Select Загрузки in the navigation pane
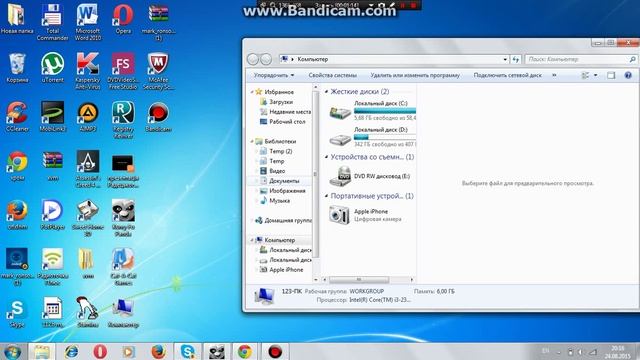The height and width of the screenshot is (360, 640). pyautogui.click(x=281, y=102)
